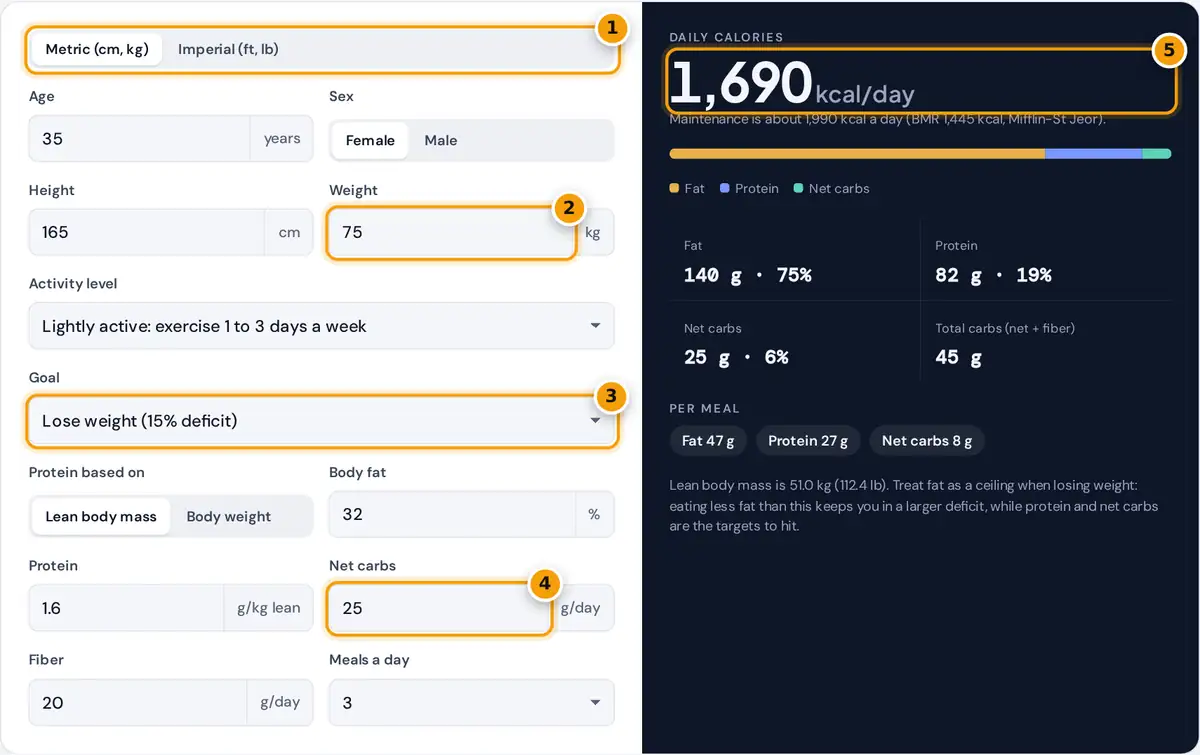Click the Height input field

tap(146, 232)
